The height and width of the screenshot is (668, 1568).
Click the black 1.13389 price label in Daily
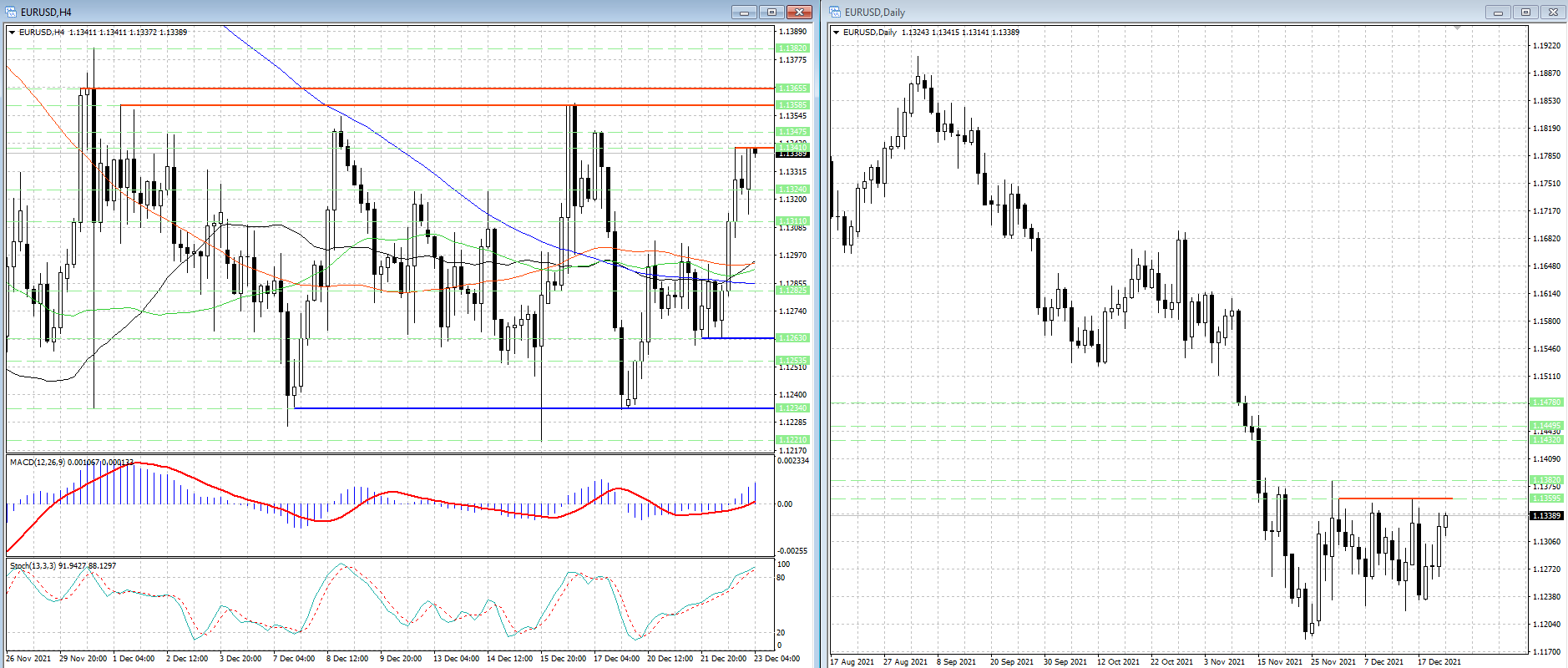[1546, 516]
